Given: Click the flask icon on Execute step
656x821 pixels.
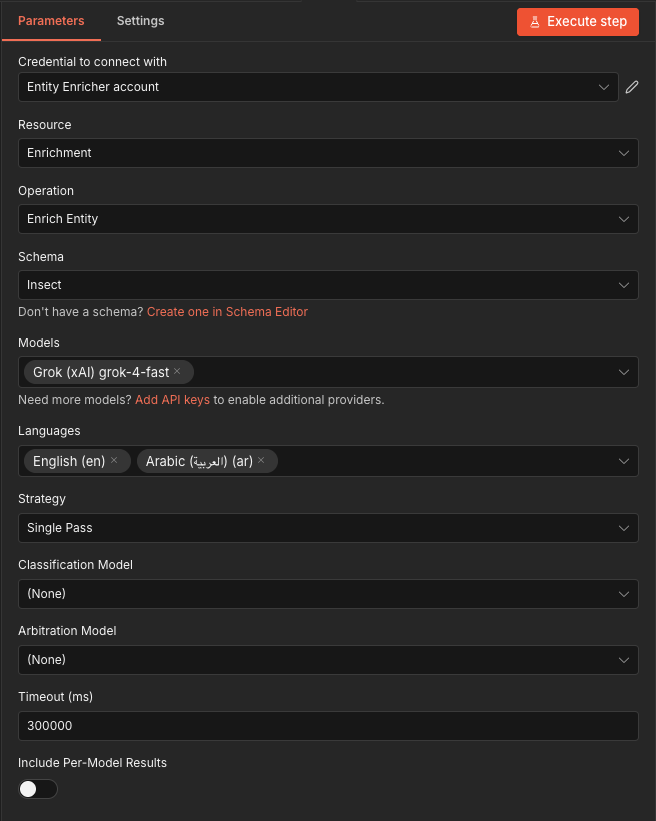Looking at the screenshot, I should [536, 21].
